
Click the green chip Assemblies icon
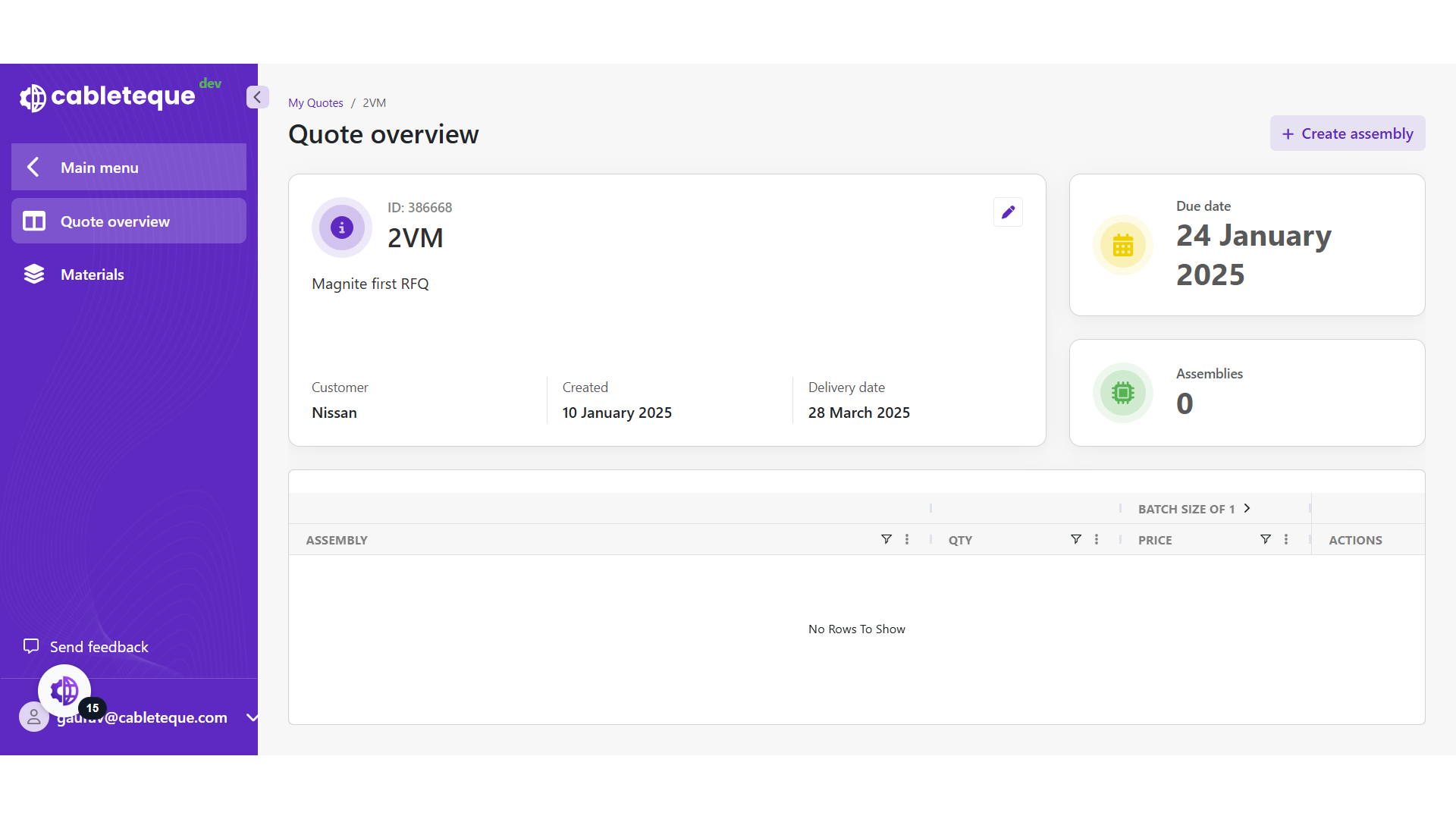pyautogui.click(x=1122, y=393)
